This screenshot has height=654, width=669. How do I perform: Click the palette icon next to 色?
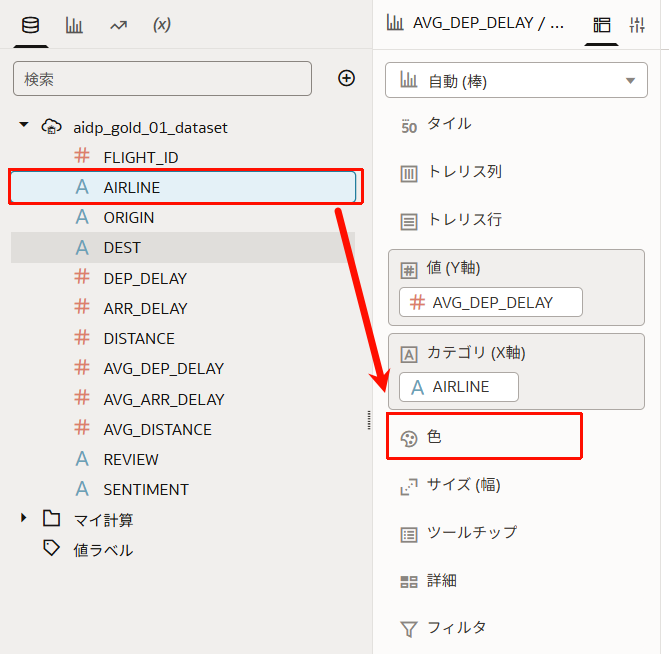(x=409, y=439)
